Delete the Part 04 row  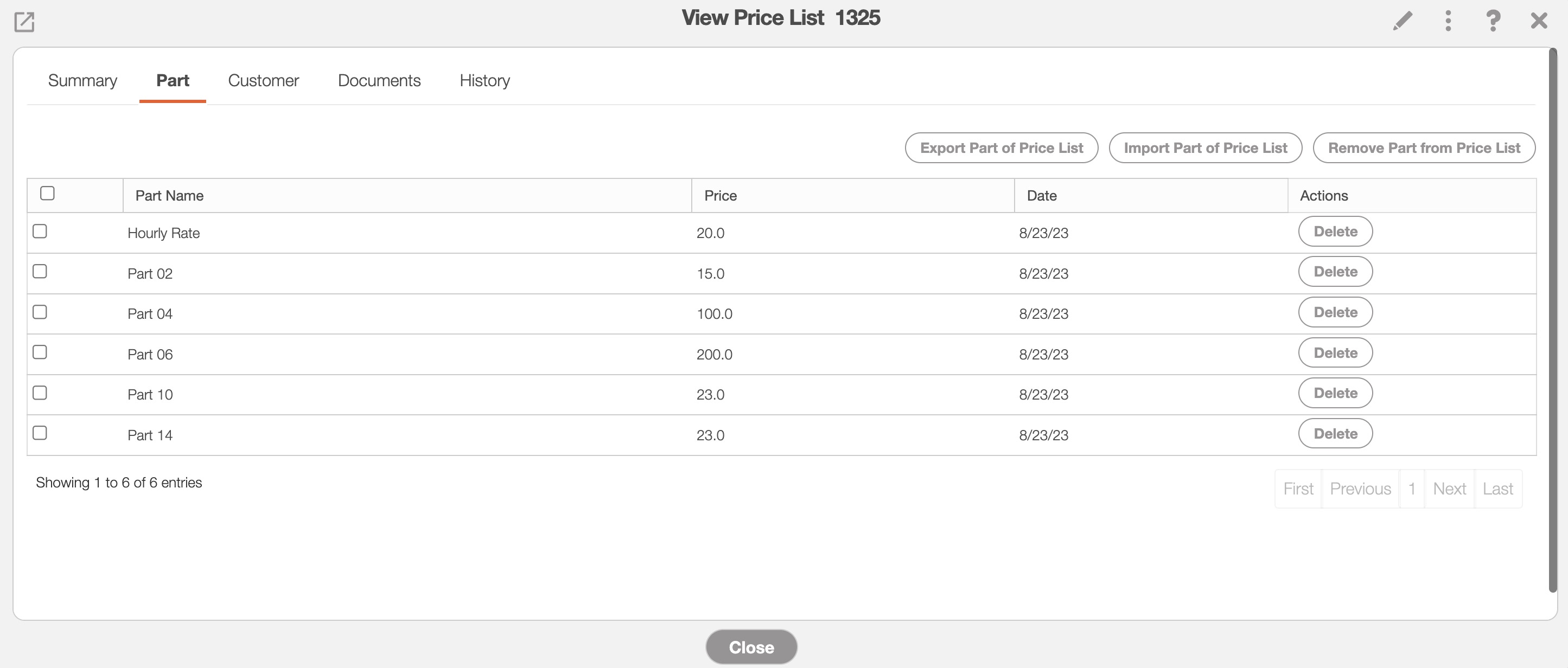[1335, 312]
